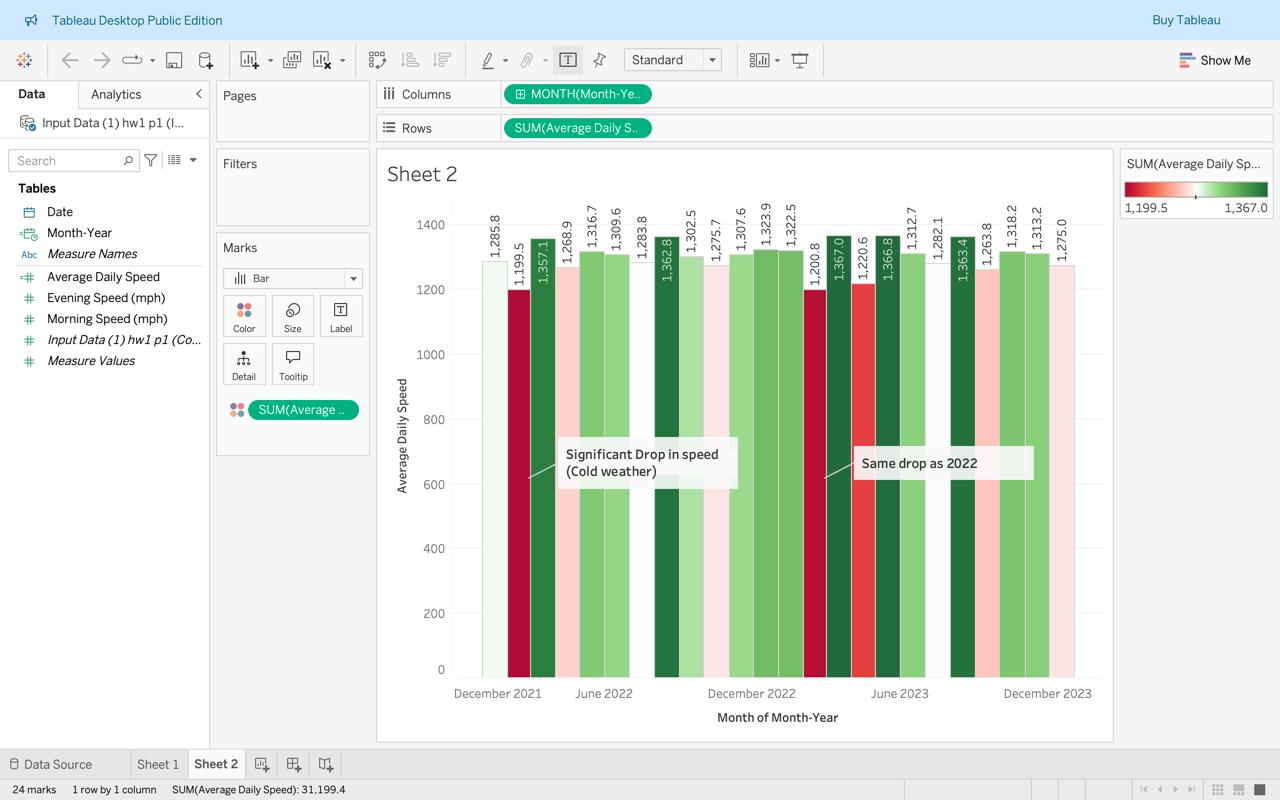Click the Duplicate sheet toolbar icon
1280x800 pixels.
[x=292, y=60]
